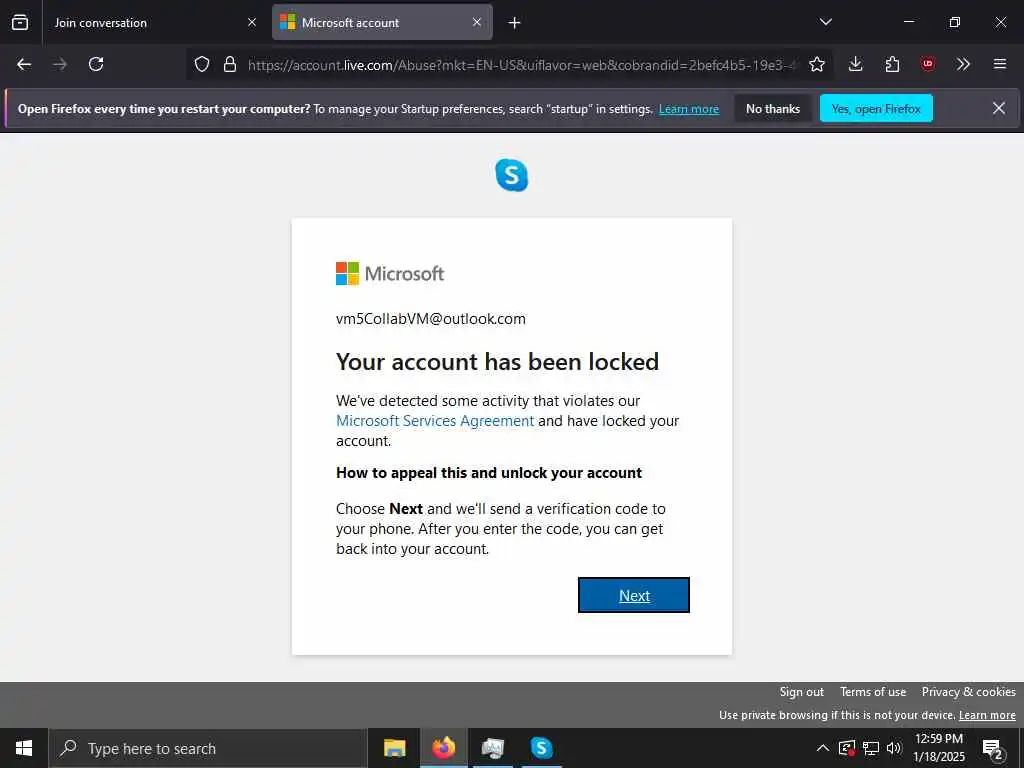The height and width of the screenshot is (768, 1024).
Task: Close the Microsoft account tab
Action: [477, 23]
